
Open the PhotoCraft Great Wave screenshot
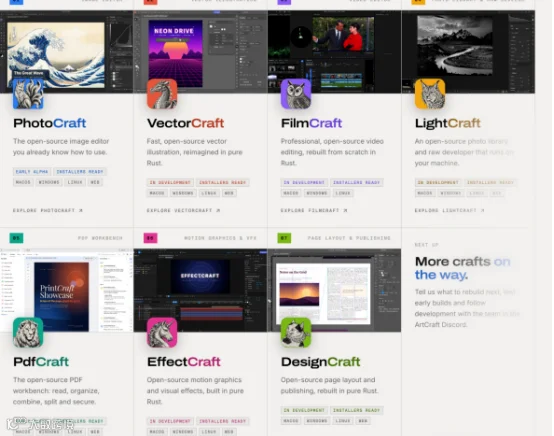click(66, 52)
